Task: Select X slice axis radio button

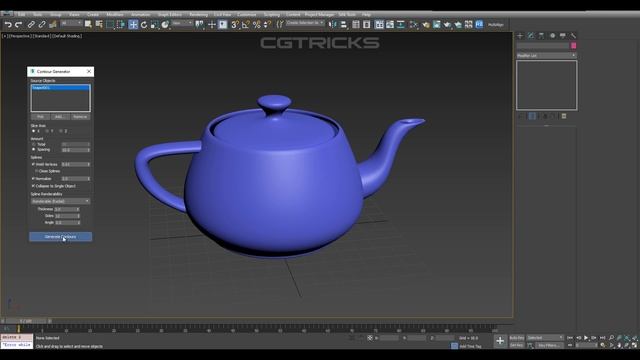Action: [33, 131]
